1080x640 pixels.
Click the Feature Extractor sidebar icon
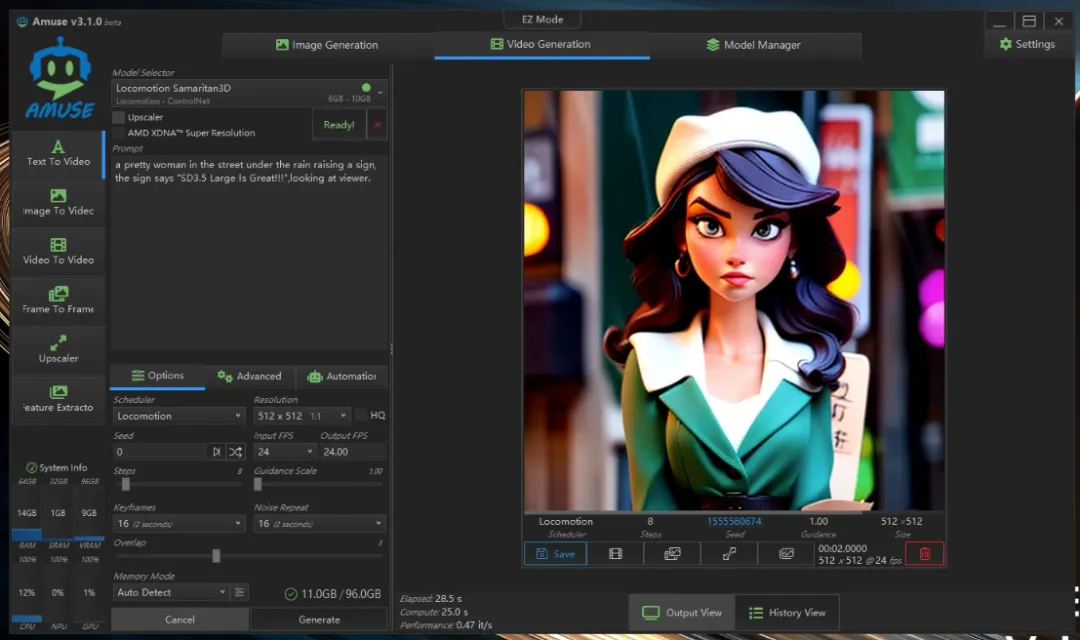[58, 397]
